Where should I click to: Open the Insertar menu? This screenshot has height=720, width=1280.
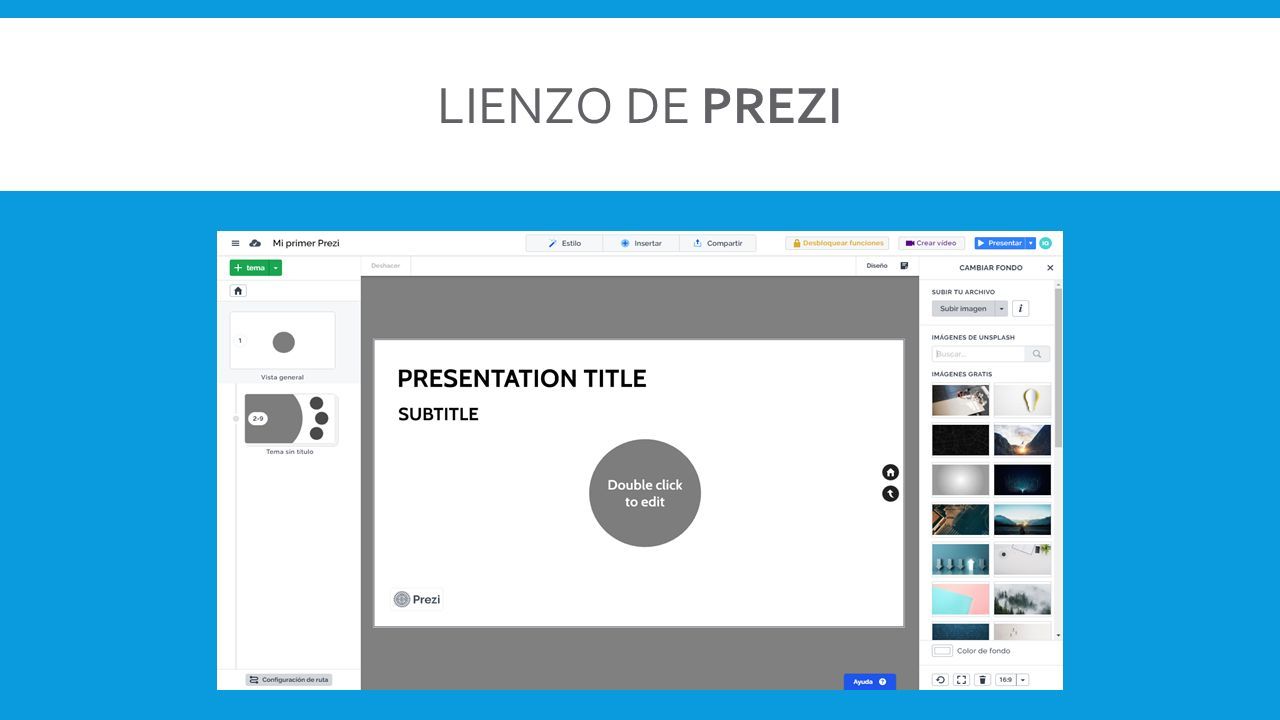coord(641,243)
